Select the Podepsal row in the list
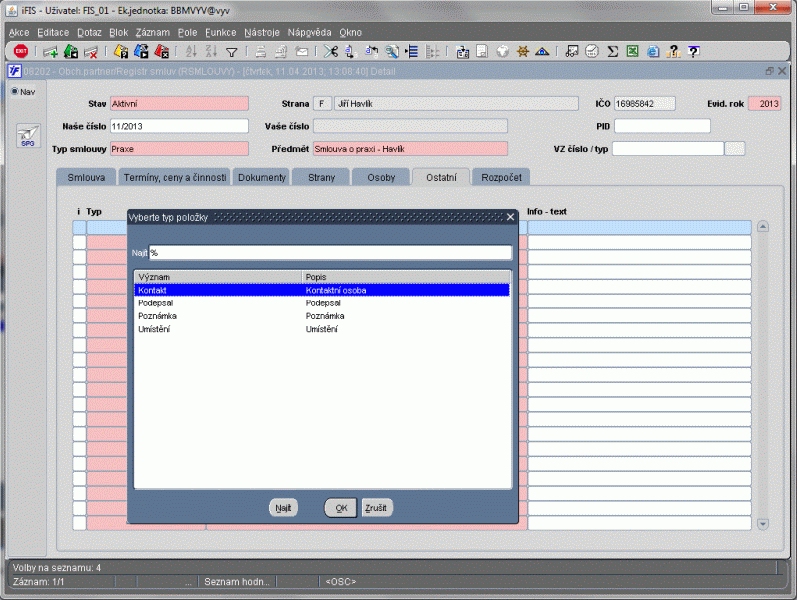 coord(322,303)
